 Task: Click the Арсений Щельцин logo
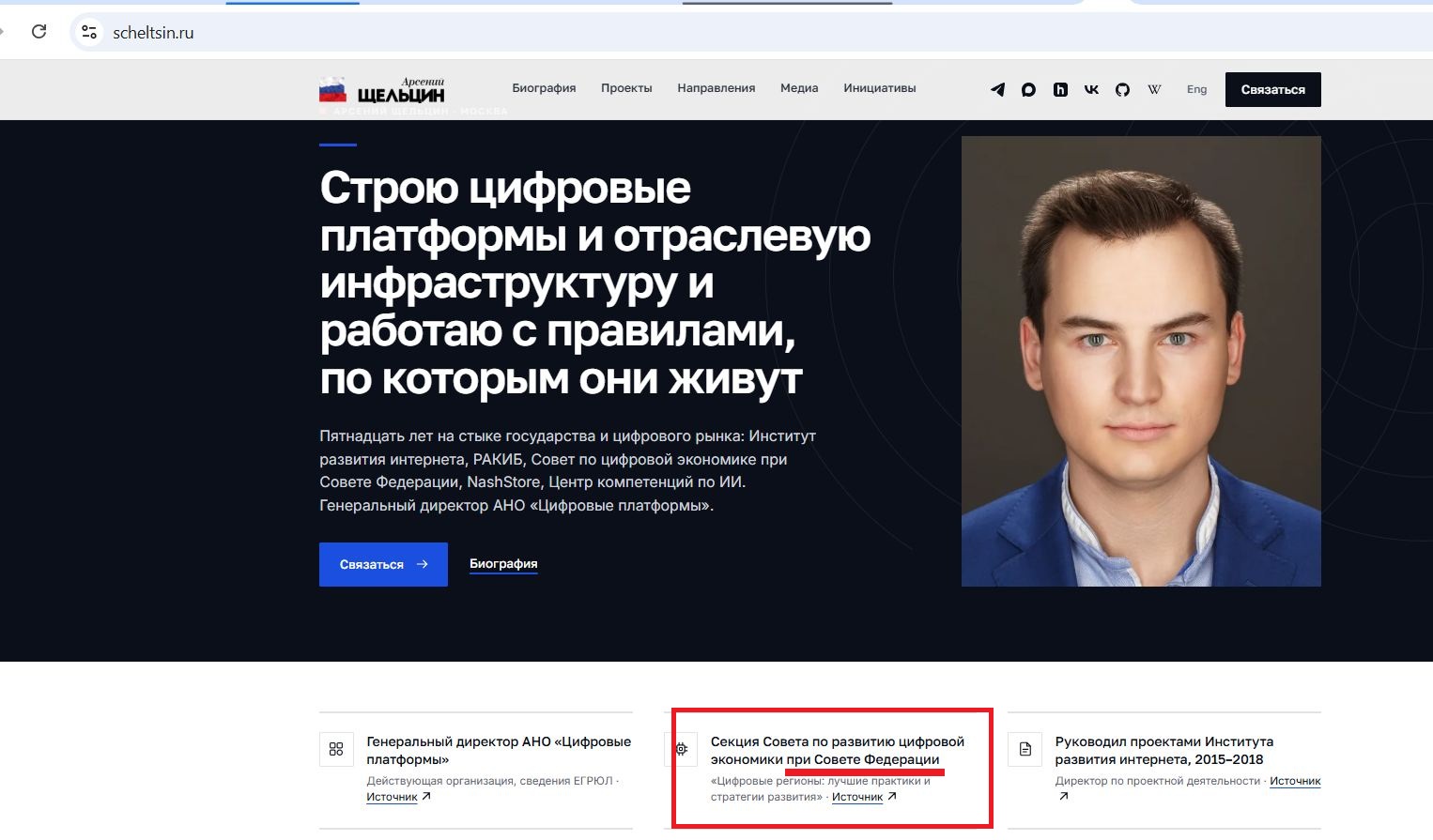point(382,90)
